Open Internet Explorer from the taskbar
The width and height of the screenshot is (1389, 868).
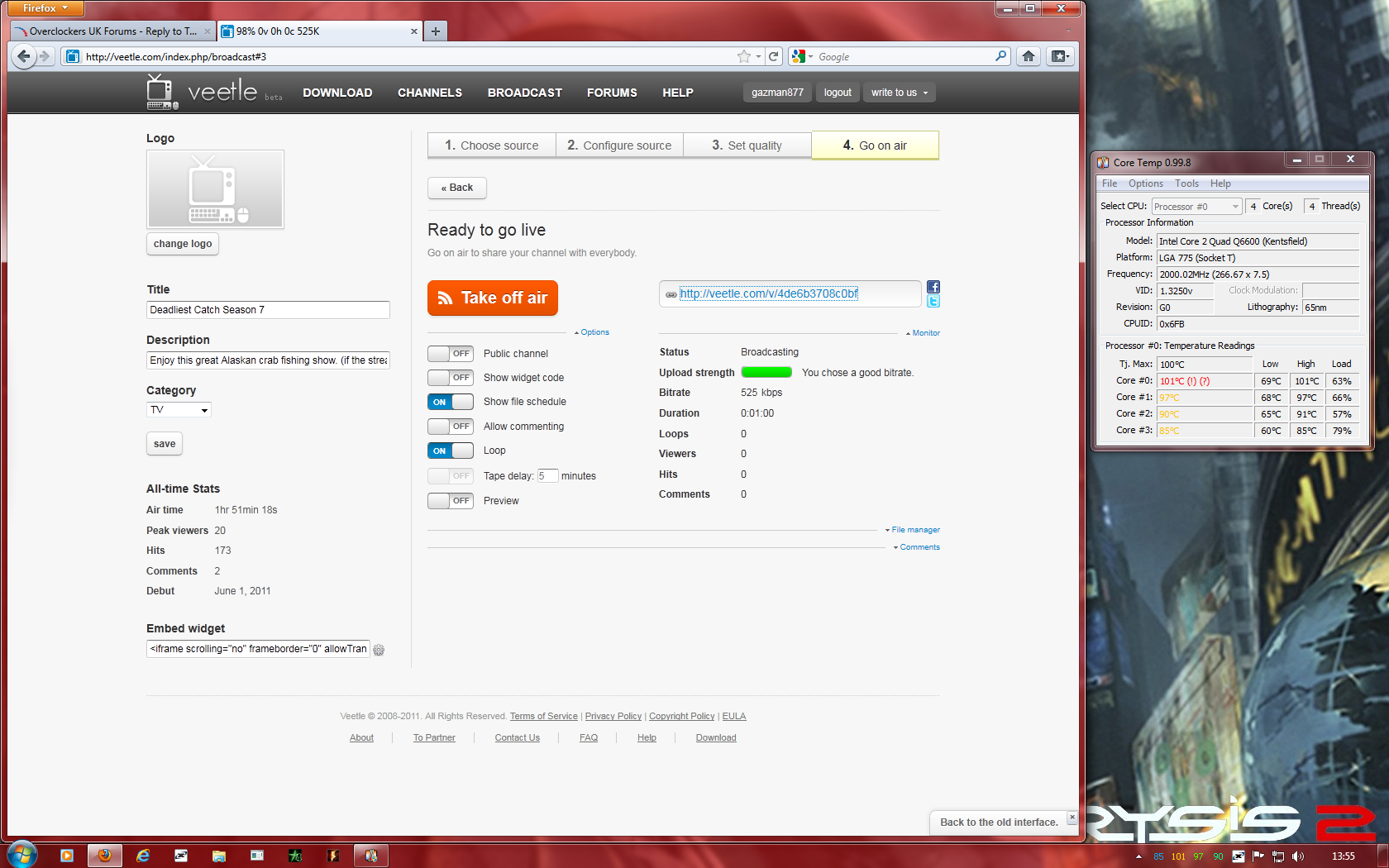point(143,856)
